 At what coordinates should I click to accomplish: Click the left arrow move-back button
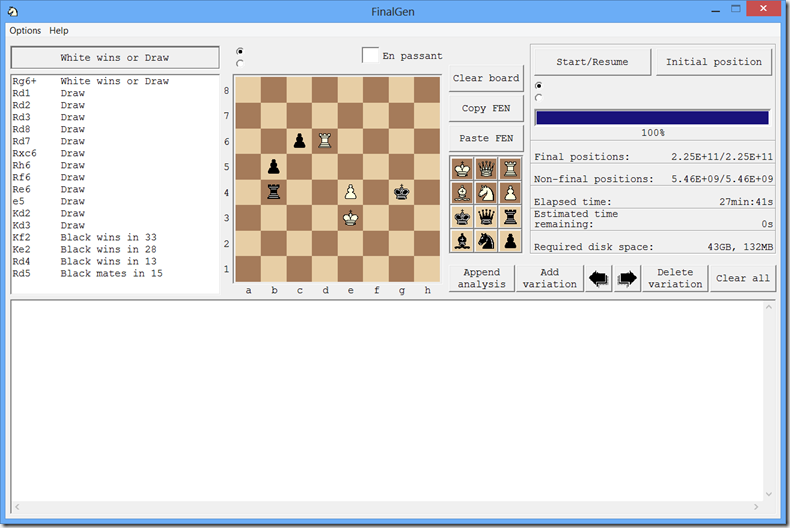tap(600, 279)
